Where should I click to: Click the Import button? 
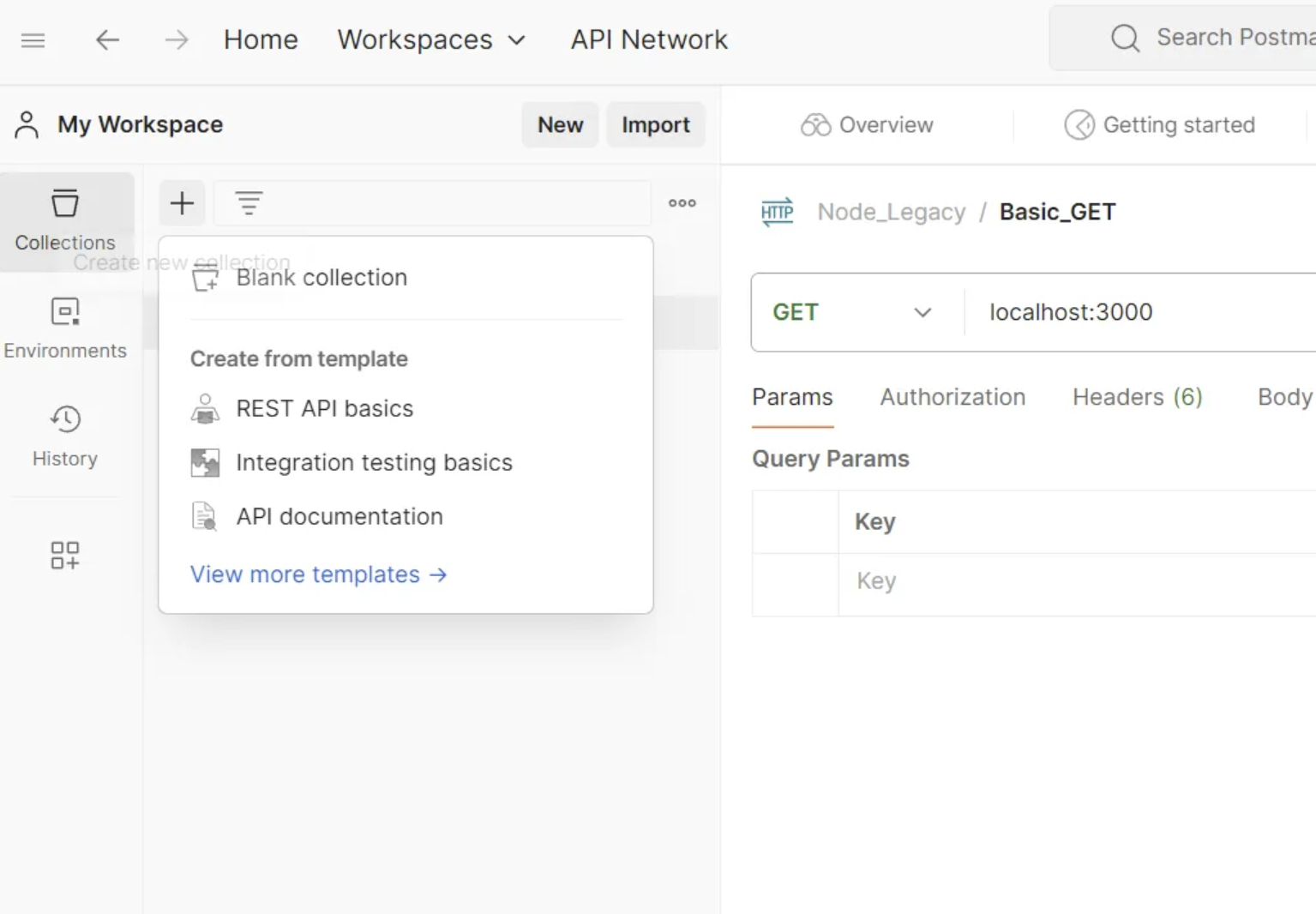point(656,124)
